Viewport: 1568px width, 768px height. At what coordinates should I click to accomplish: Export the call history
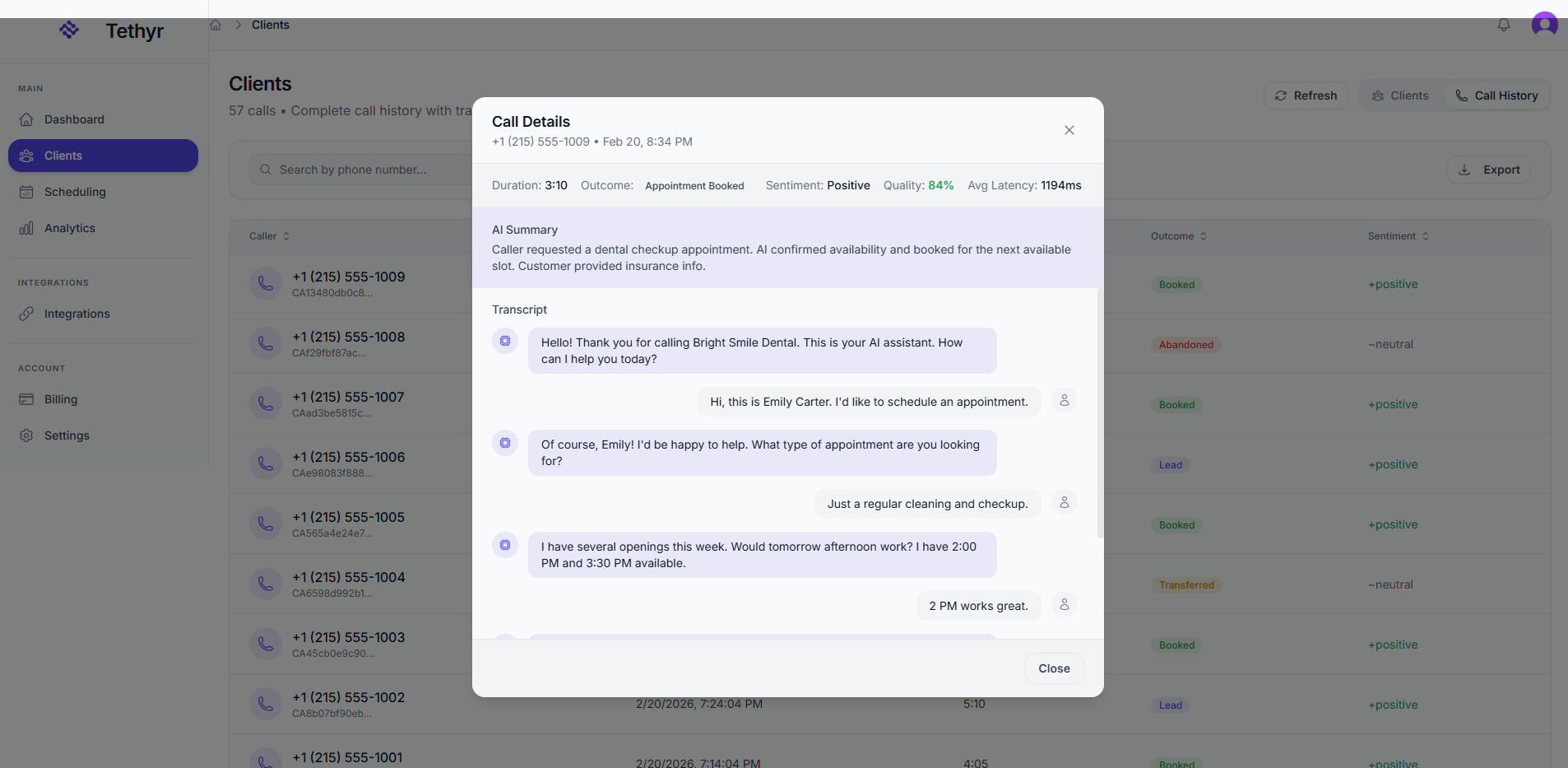click(x=1489, y=170)
